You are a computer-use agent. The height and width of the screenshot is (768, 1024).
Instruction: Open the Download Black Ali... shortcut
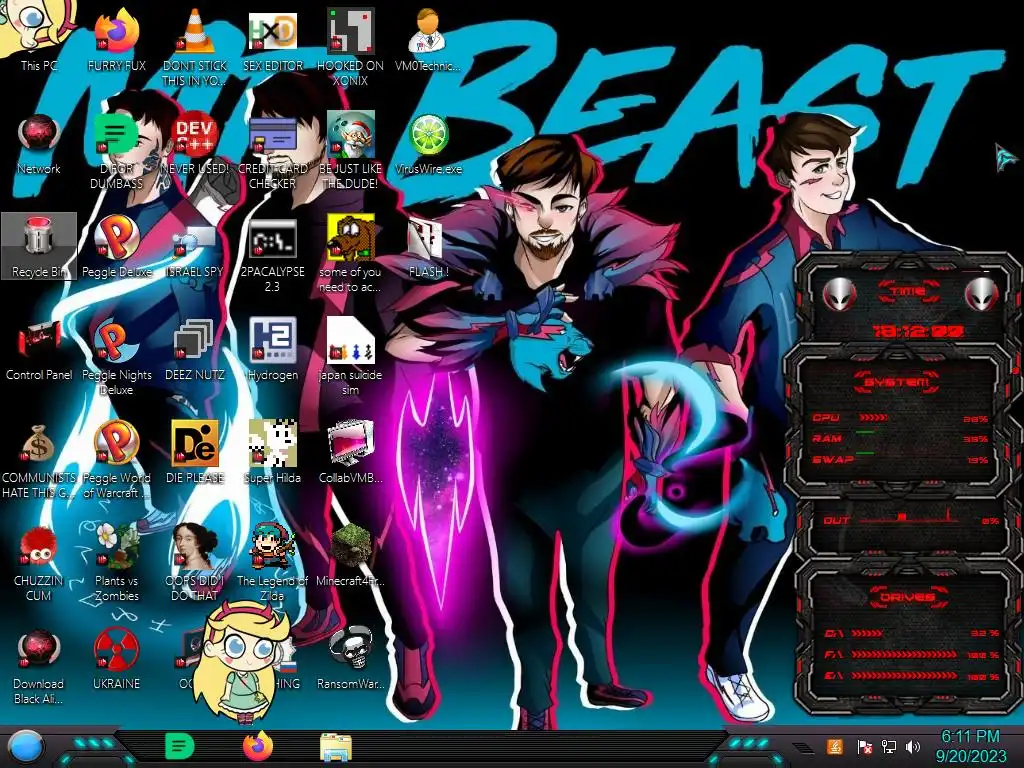tap(39, 666)
